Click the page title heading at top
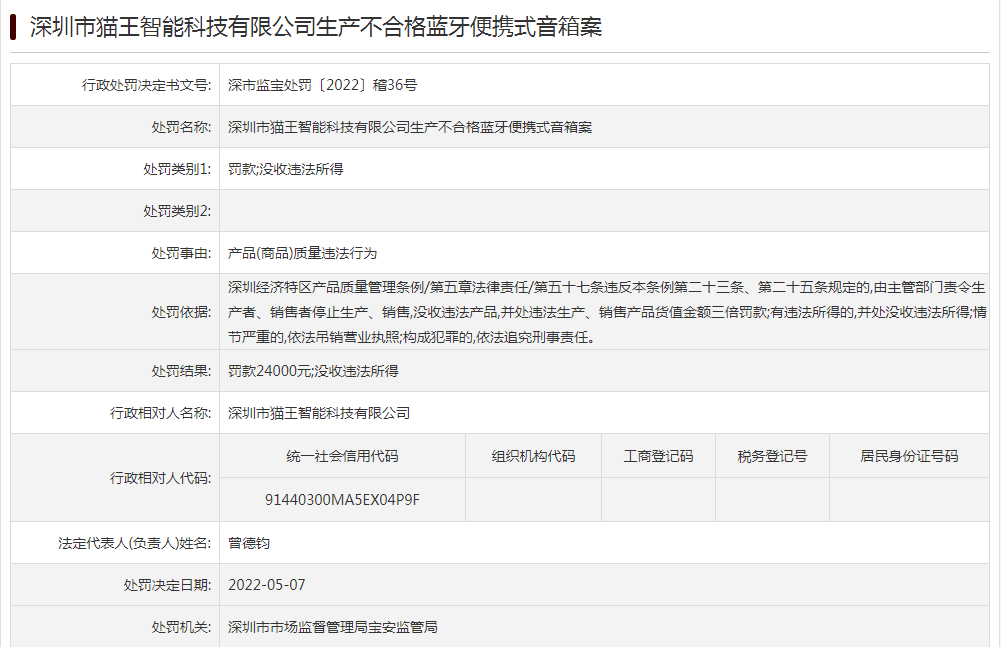Screen dimensions: 1001x647 (316, 27)
